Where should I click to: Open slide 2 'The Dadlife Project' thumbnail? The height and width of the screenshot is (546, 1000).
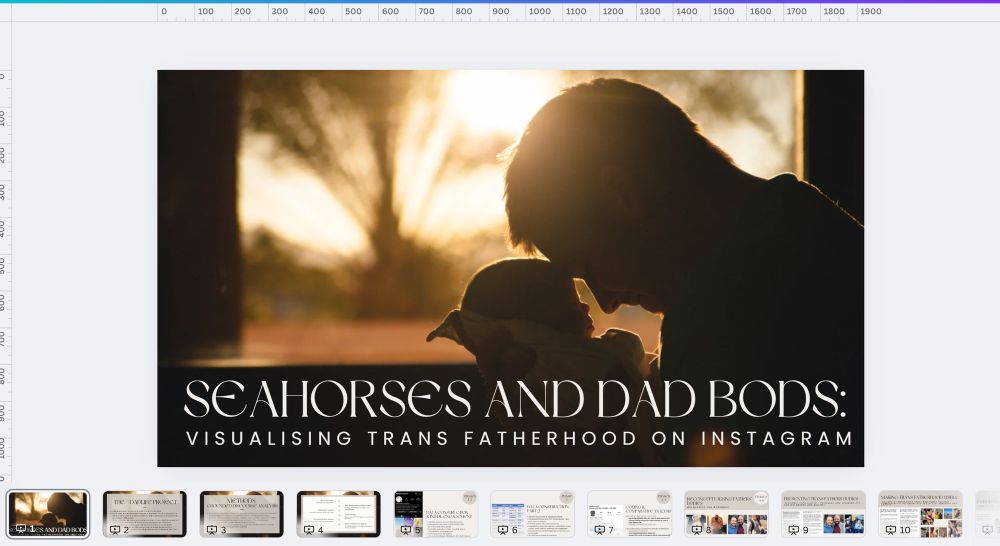[145, 514]
